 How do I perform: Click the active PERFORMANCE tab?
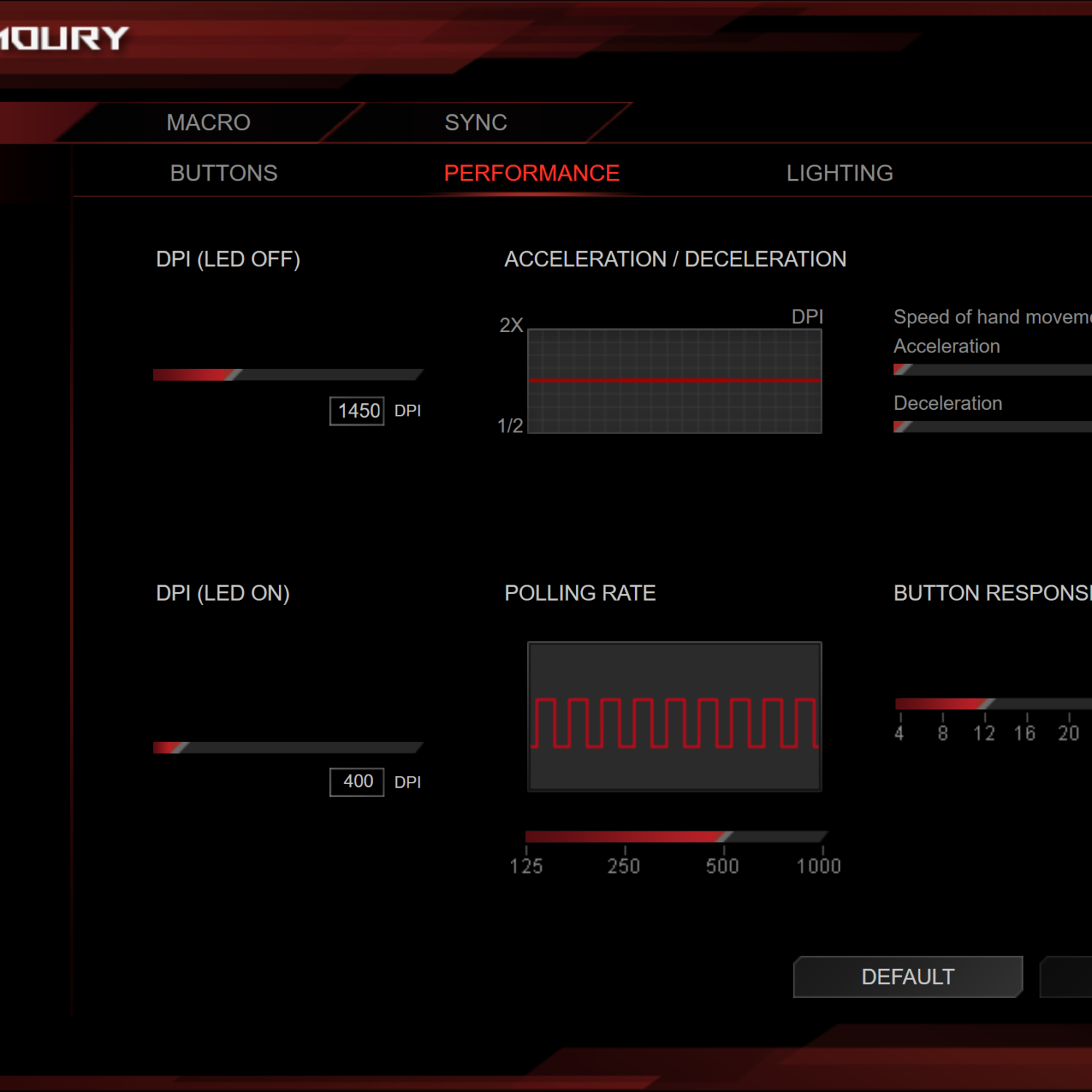click(x=531, y=173)
